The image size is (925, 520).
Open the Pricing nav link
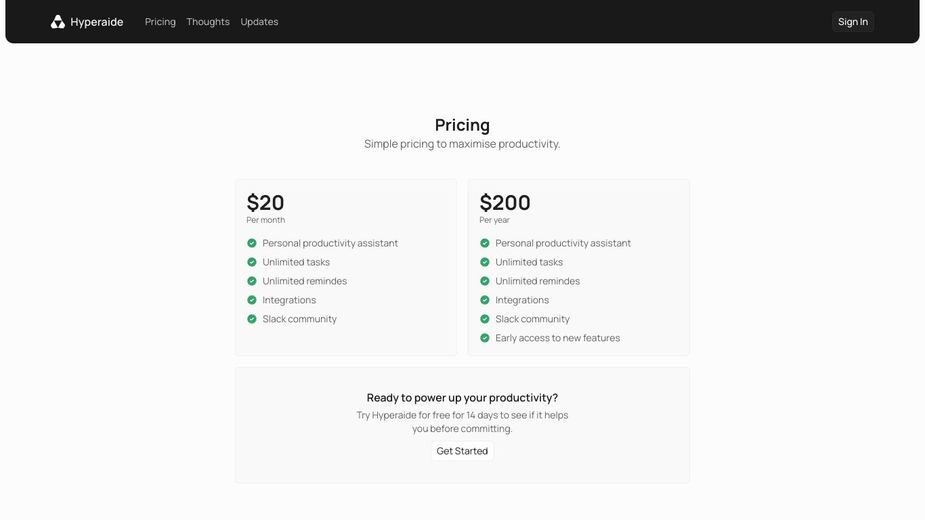(160, 22)
